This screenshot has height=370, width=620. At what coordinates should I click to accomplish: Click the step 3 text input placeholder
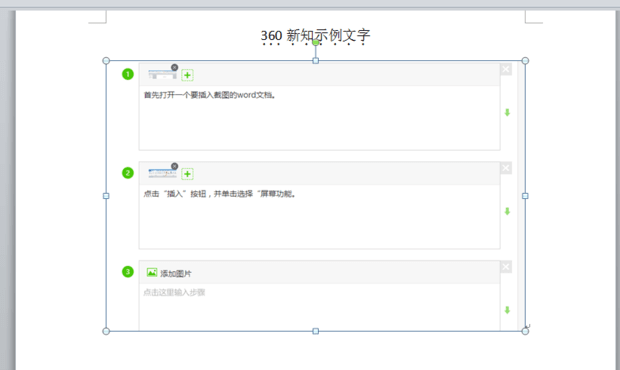click(174, 293)
